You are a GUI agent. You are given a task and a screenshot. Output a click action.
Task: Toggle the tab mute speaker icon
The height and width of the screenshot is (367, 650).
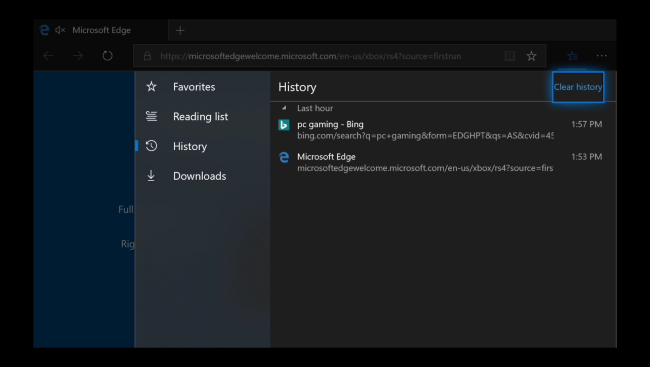coord(60,30)
